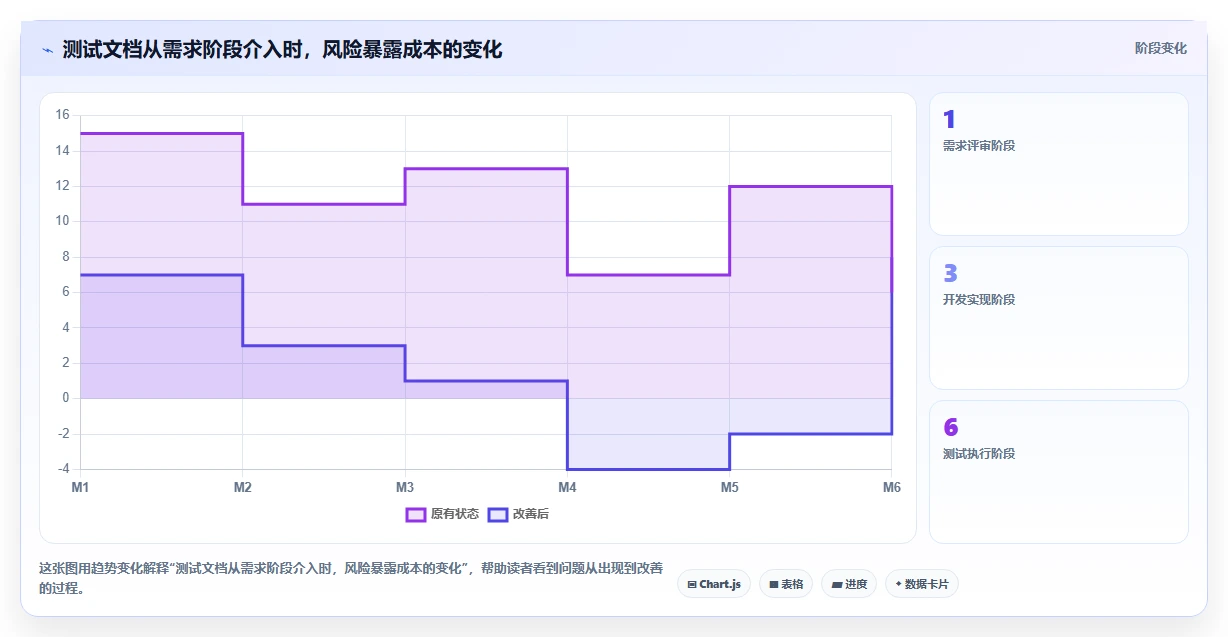Click the M3 x-axis label

405,487
